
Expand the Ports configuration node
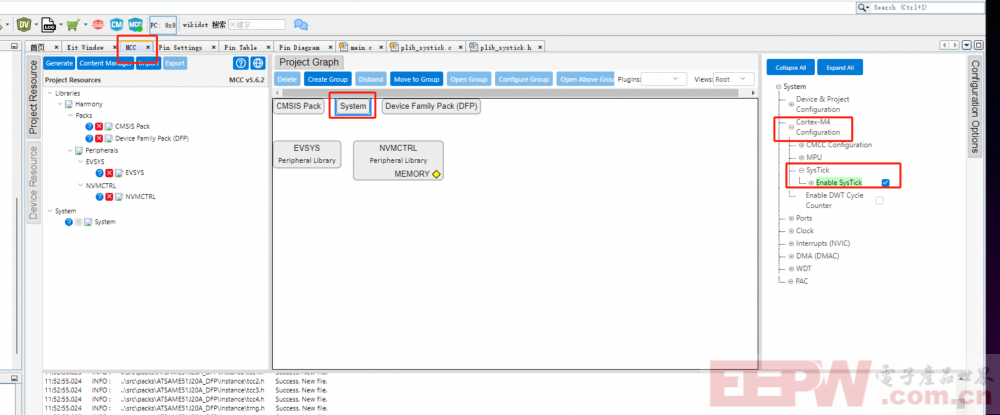coord(791,218)
